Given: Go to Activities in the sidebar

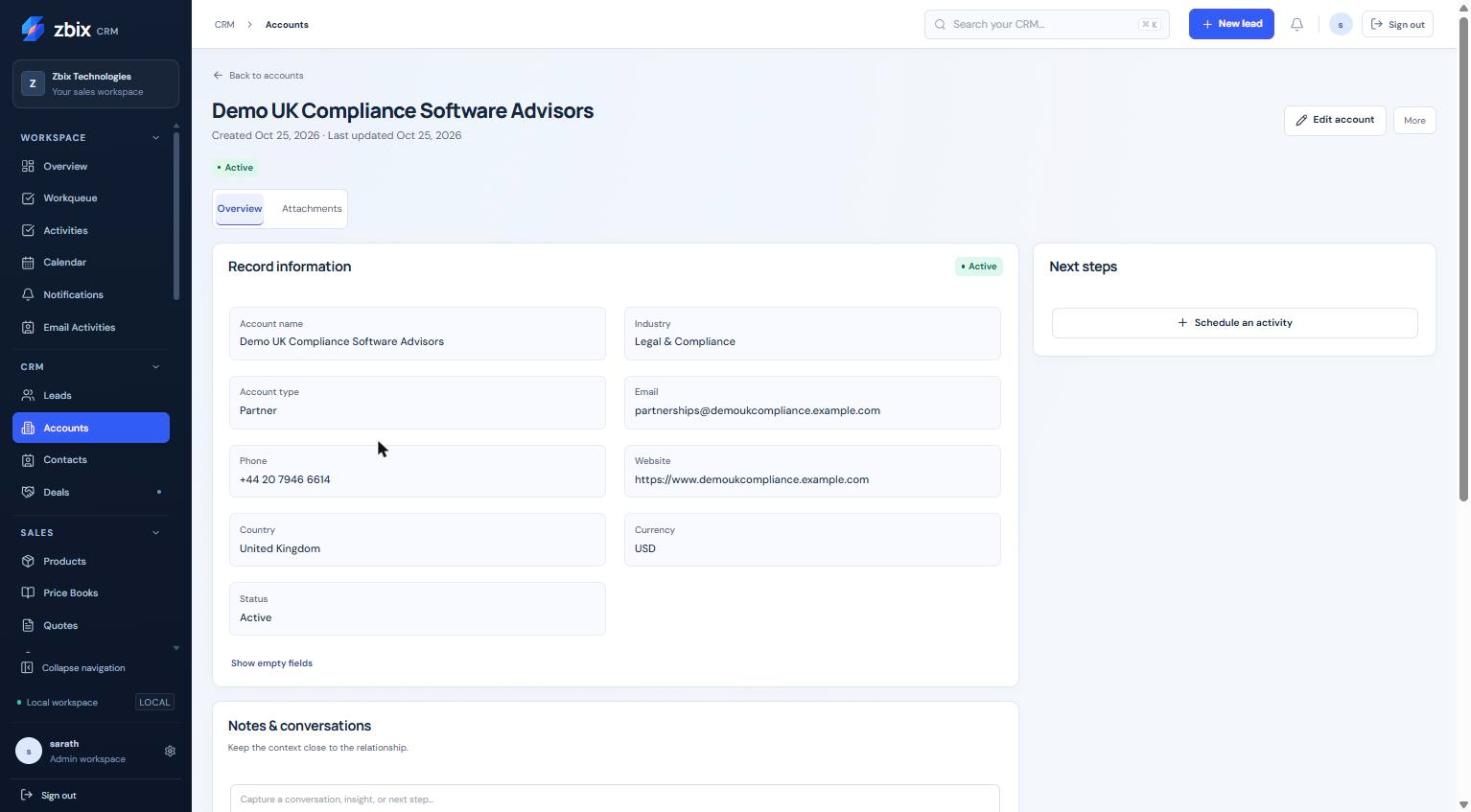Looking at the screenshot, I should click(91, 230).
